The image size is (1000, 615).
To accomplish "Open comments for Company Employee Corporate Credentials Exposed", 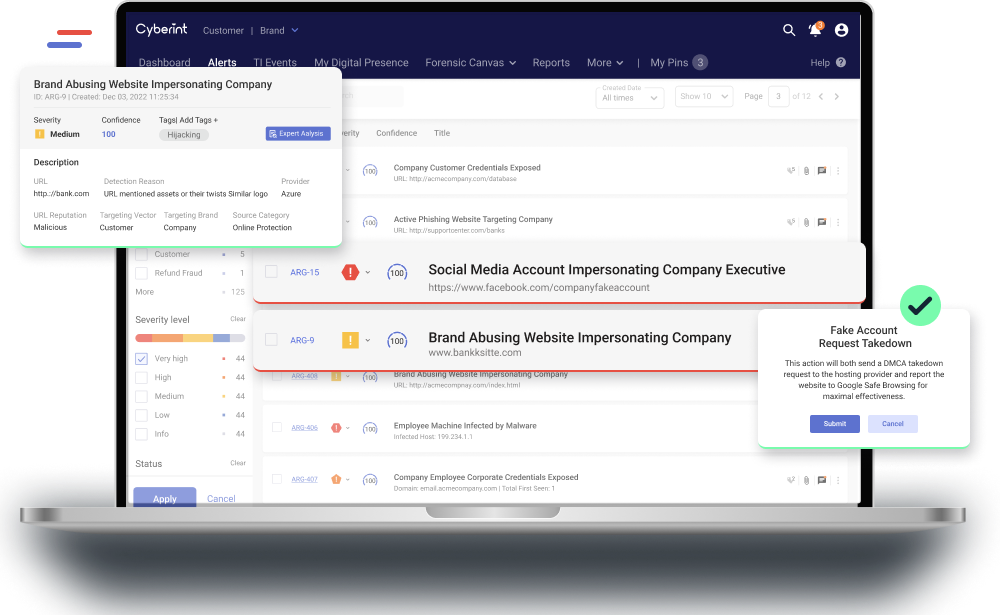I will click(x=822, y=480).
